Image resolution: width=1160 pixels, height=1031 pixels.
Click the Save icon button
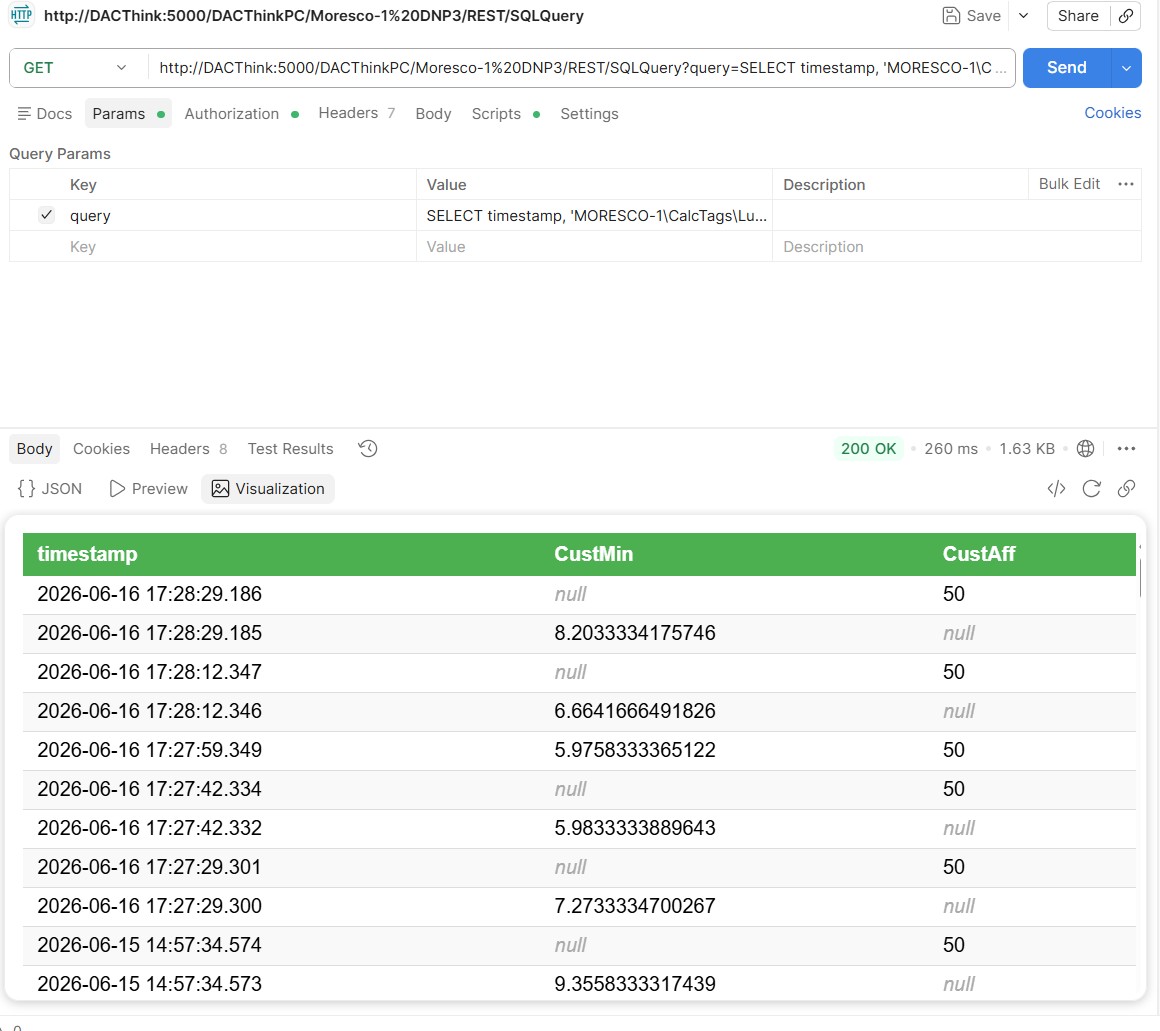pyautogui.click(x=971, y=16)
